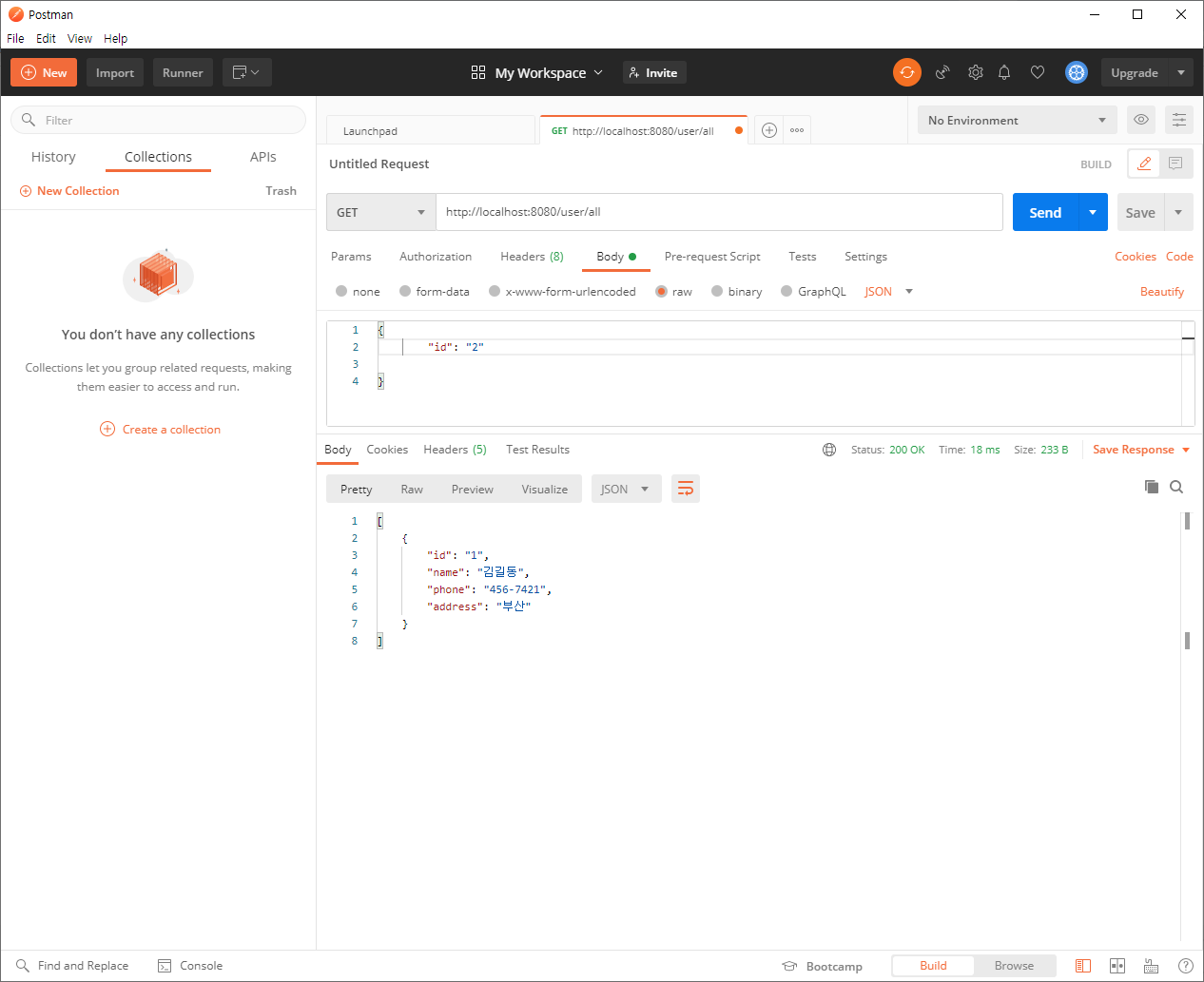The height and width of the screenshot is (982, 1204).
Task: Open the settings gear icon
Action: pos(976,72)
